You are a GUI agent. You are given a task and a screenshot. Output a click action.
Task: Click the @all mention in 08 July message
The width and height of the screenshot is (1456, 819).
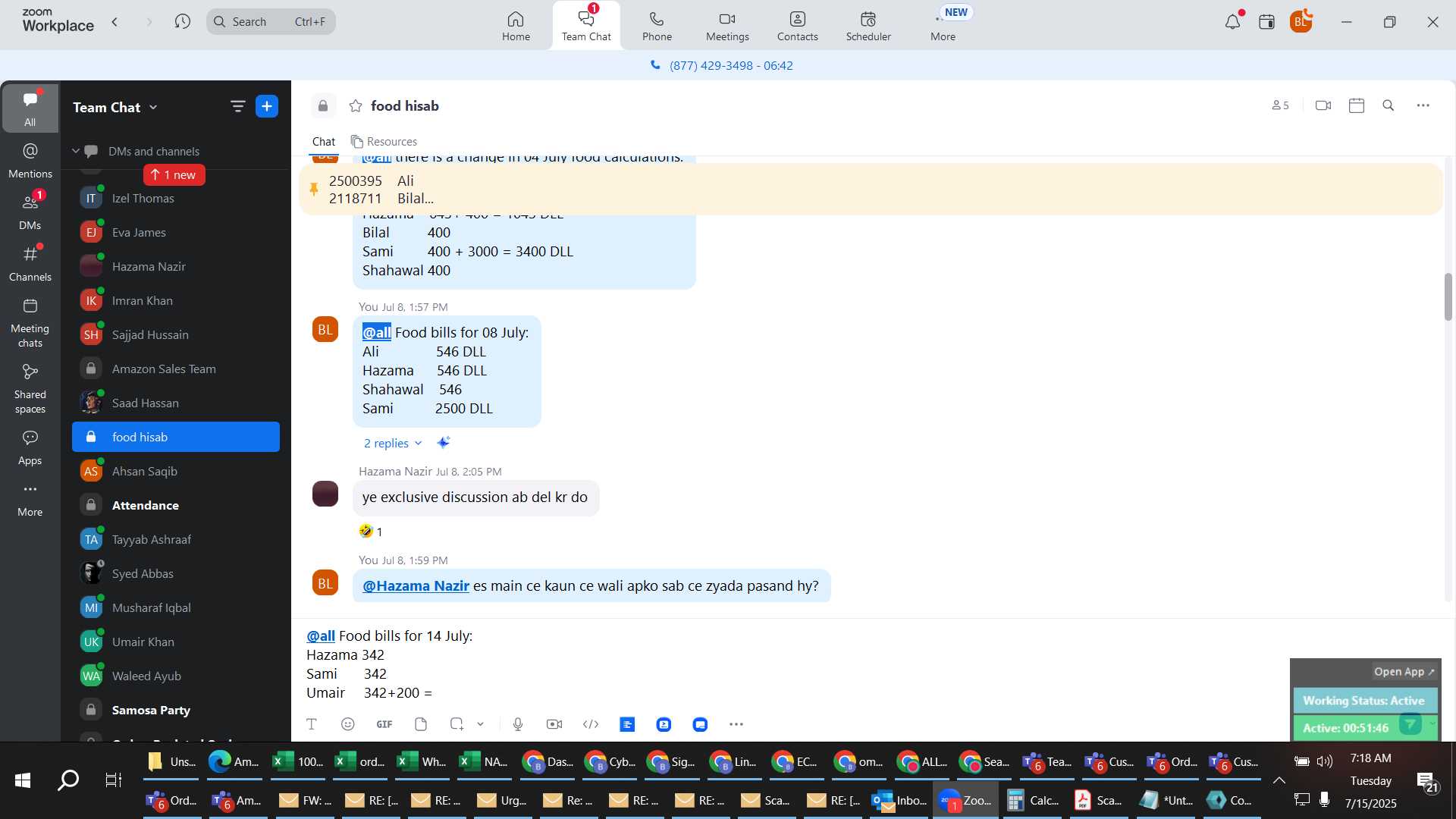[376, 332]
